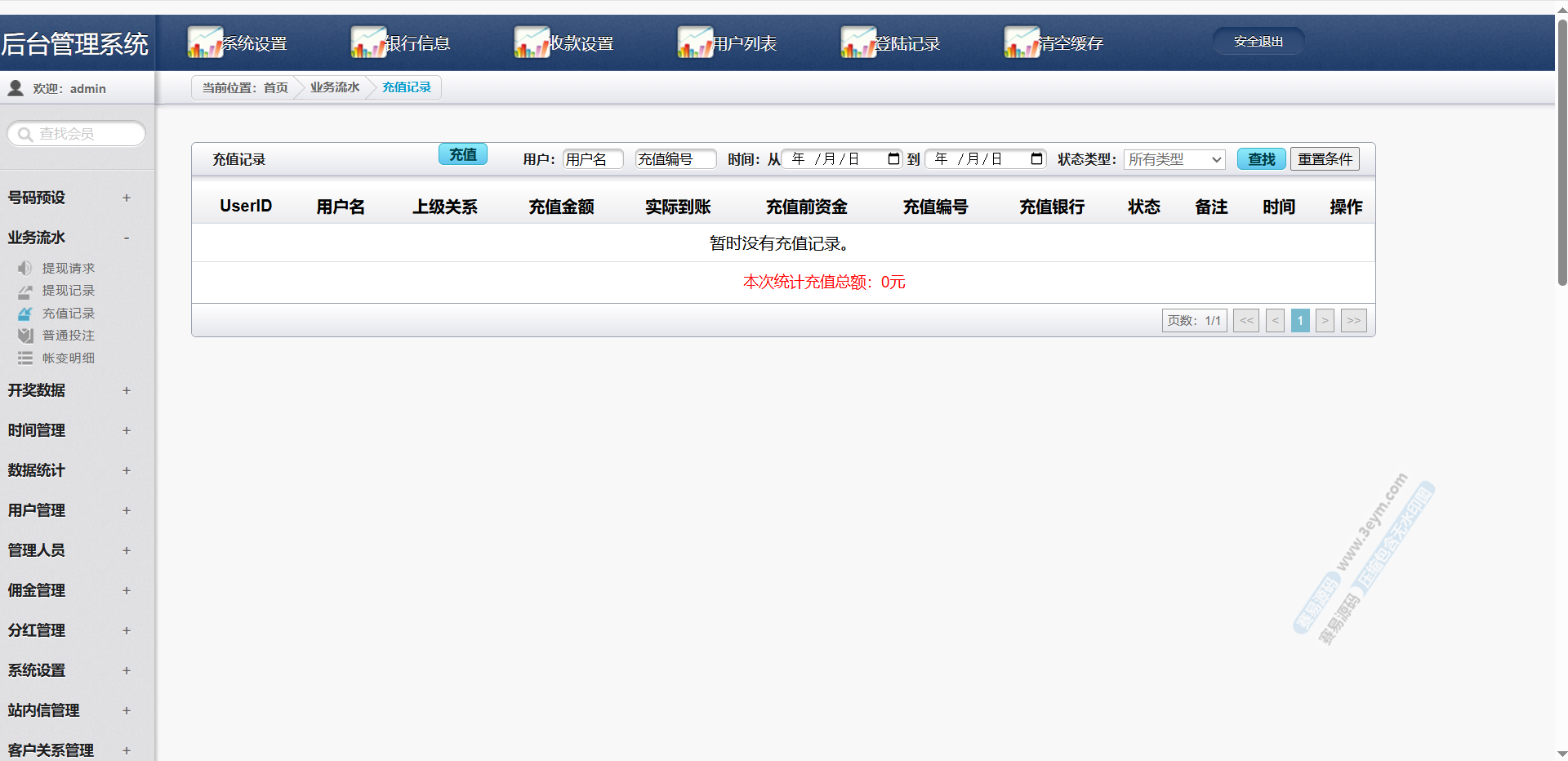
Task: Click the 系统设置 chart icon in top bar
Action: 204,42
